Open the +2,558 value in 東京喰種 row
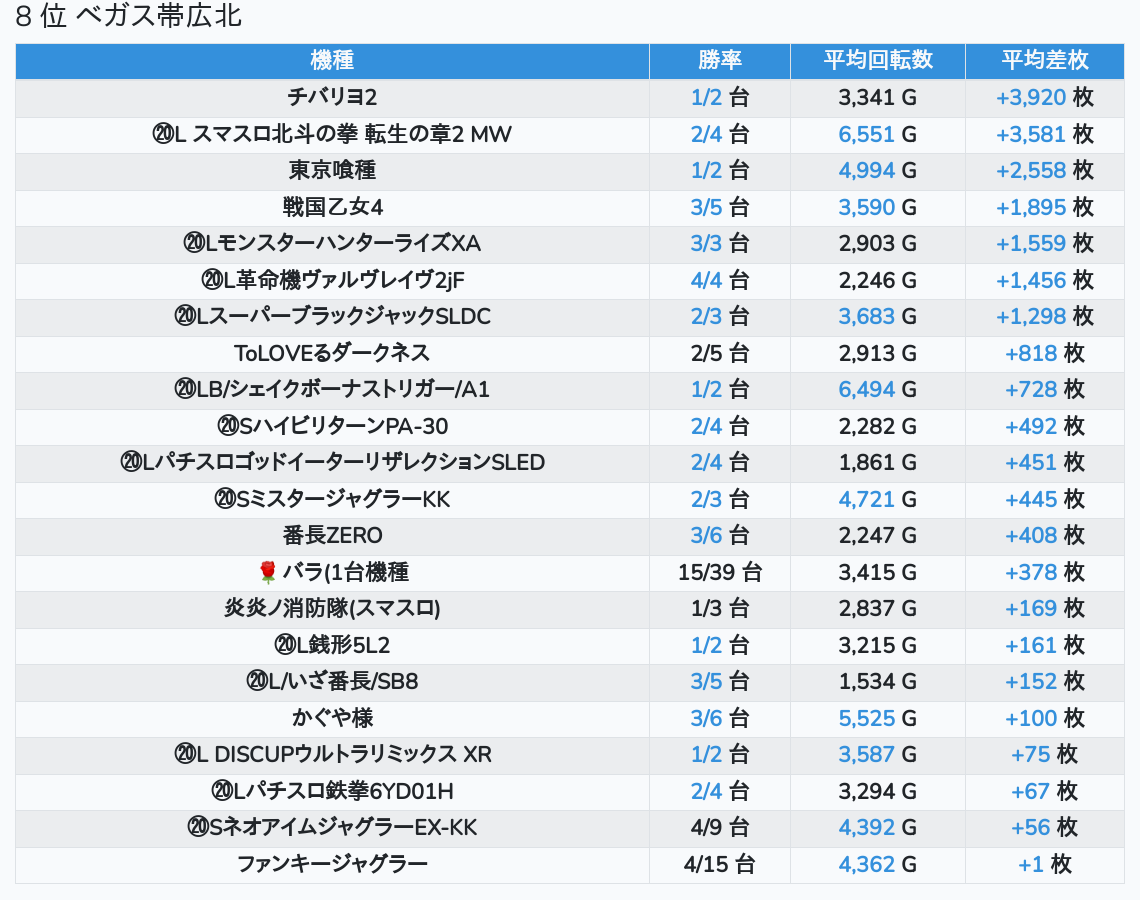This screenshot has width=1140, height=900. 1031,171
